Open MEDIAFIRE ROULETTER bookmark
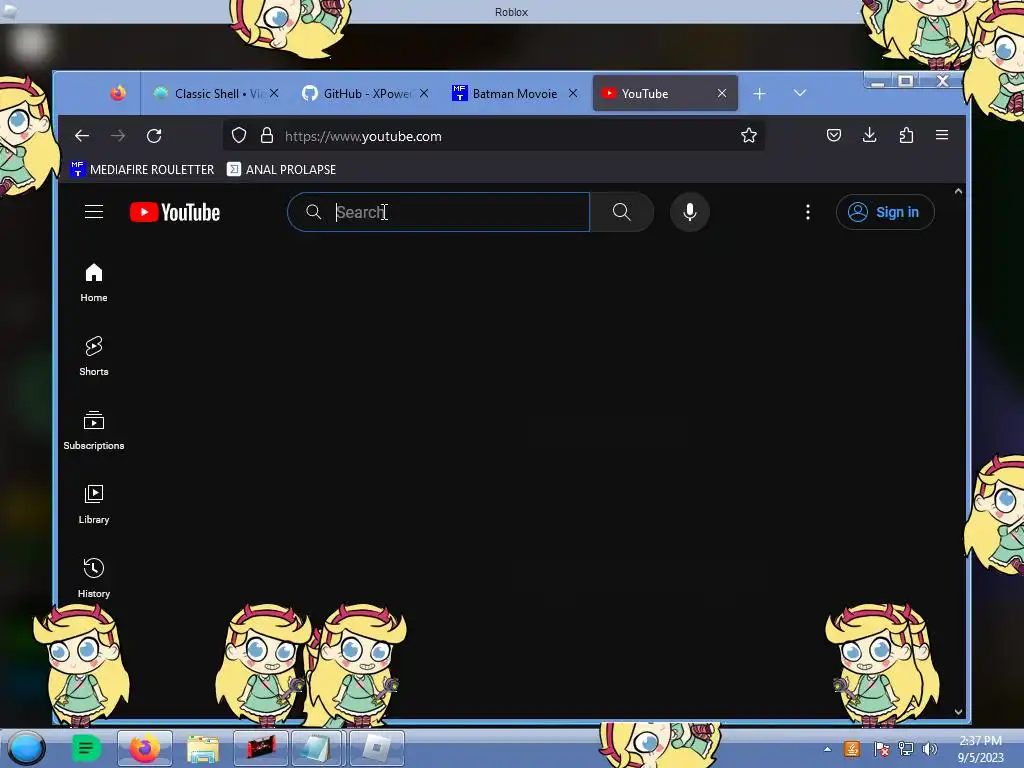 pyautogui.click(x=142, y=169)
